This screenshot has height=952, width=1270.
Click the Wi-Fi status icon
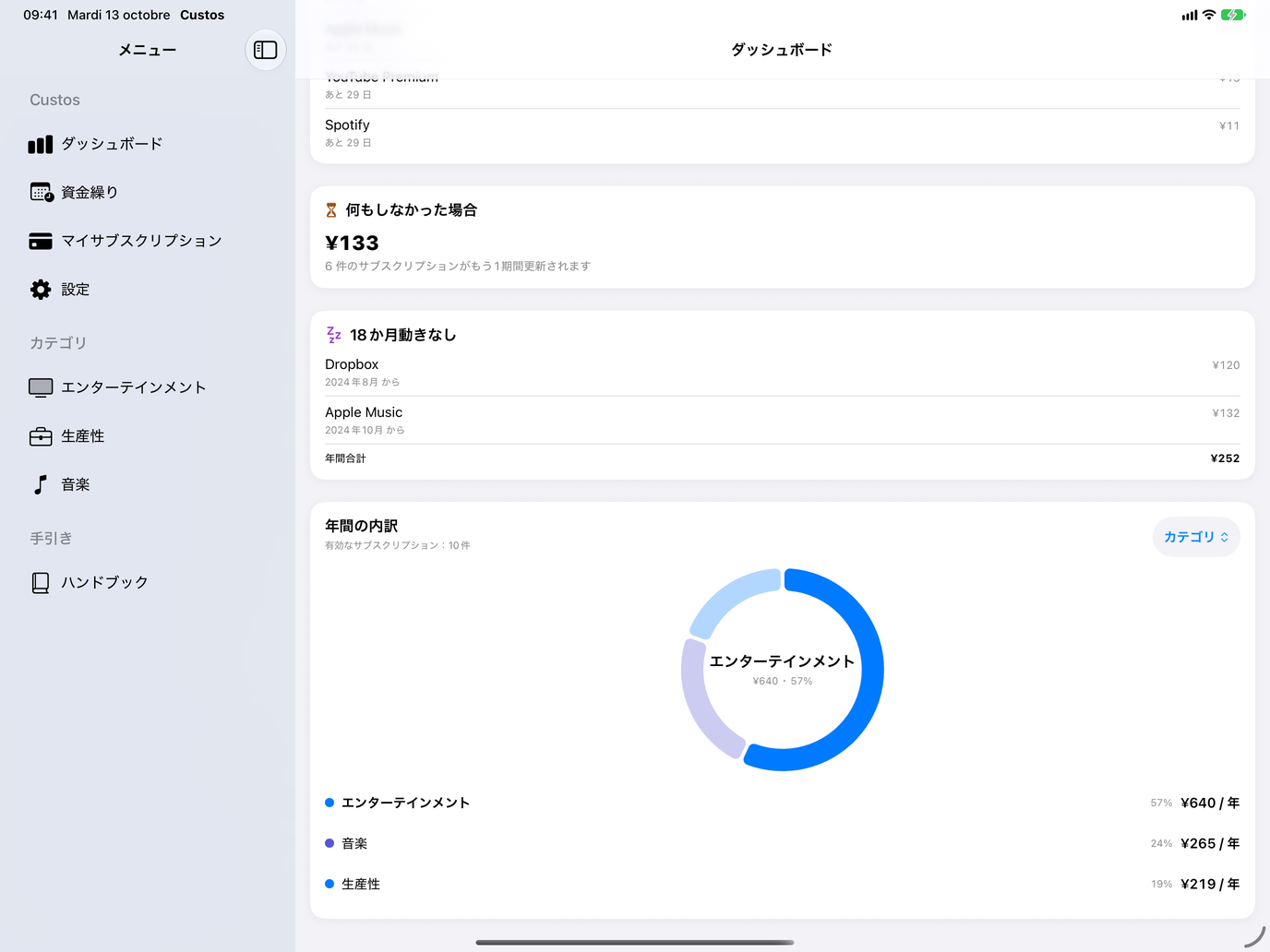(x=1209, y=15)
